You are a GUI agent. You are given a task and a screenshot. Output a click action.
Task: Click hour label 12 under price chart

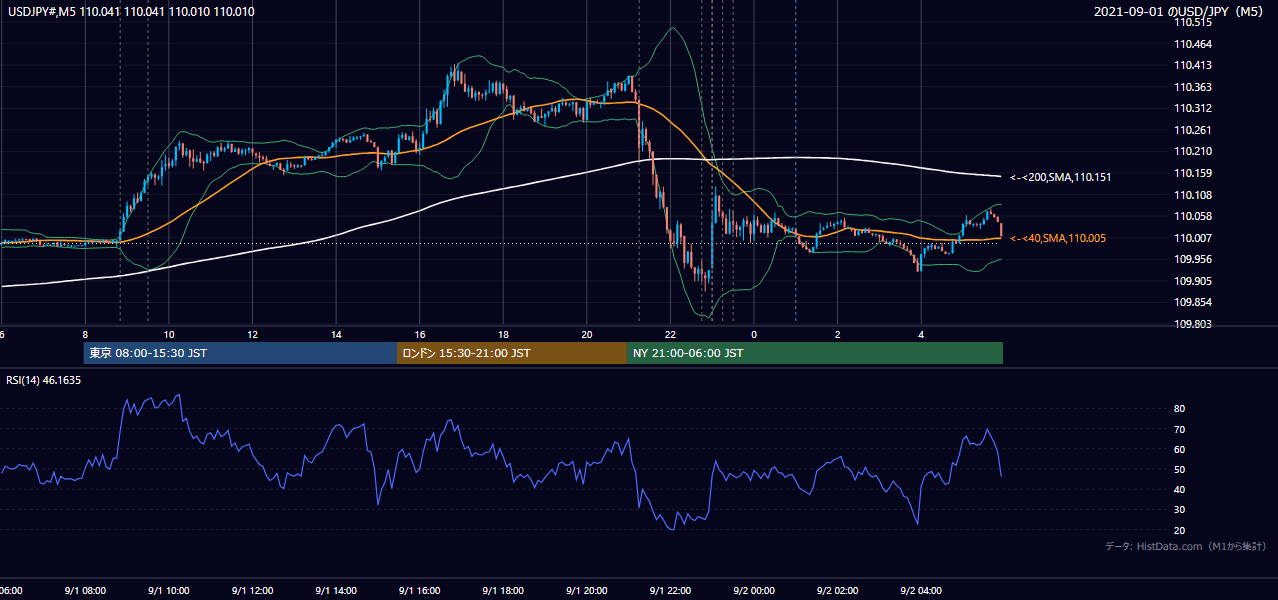(x=252, y=334)
